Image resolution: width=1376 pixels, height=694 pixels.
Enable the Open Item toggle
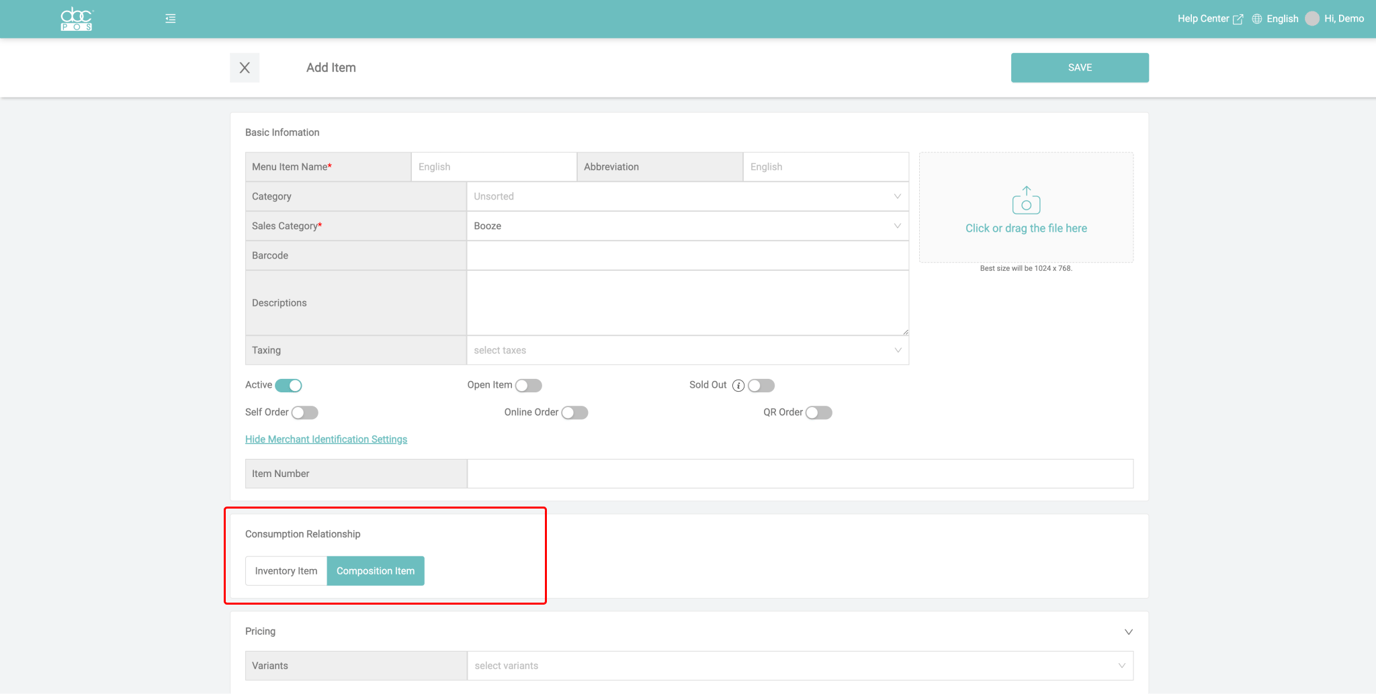[x=528, y=386]
